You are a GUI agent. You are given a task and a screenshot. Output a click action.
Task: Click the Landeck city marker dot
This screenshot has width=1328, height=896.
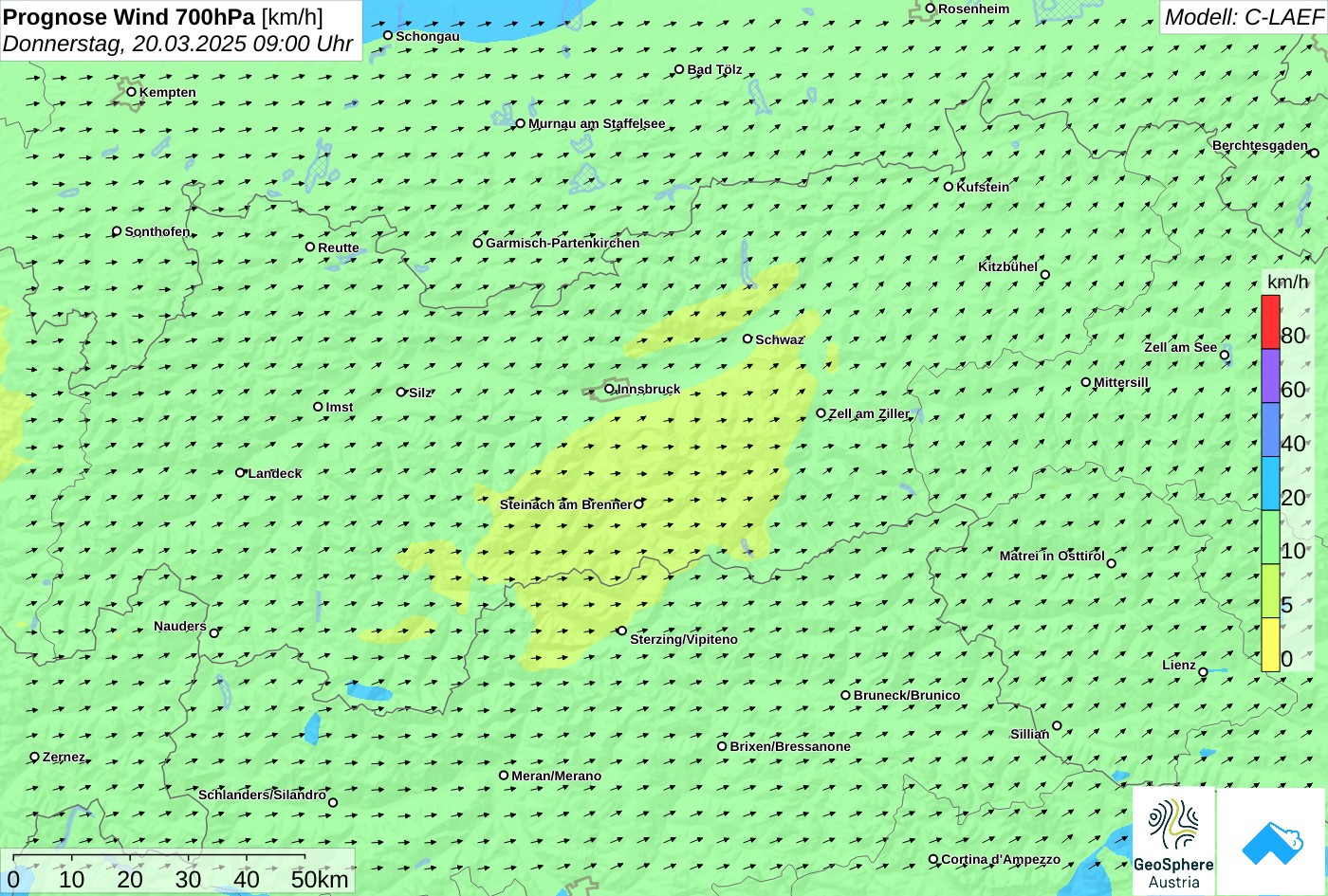coord(240,472)
